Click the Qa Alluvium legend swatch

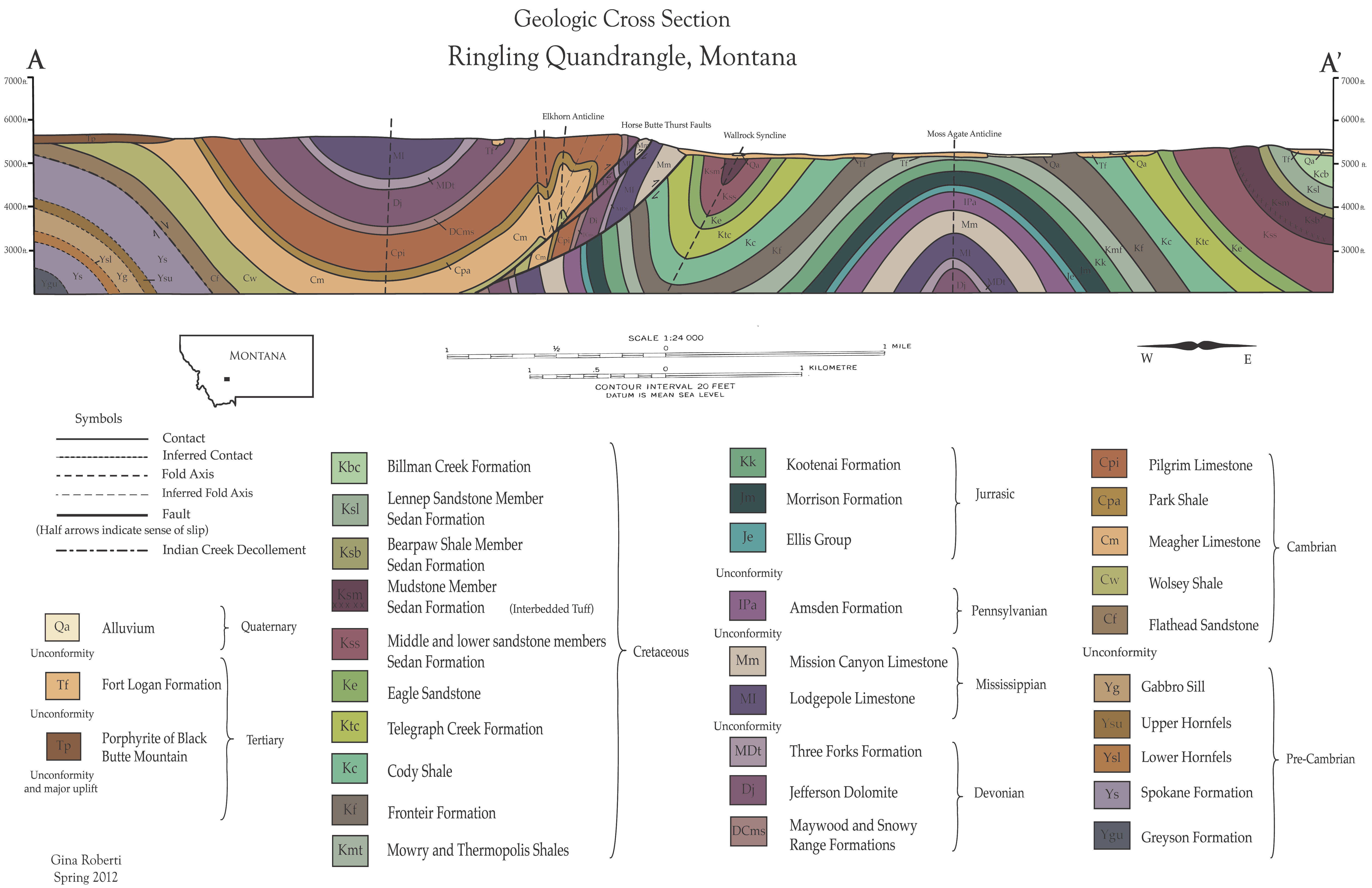62,627
